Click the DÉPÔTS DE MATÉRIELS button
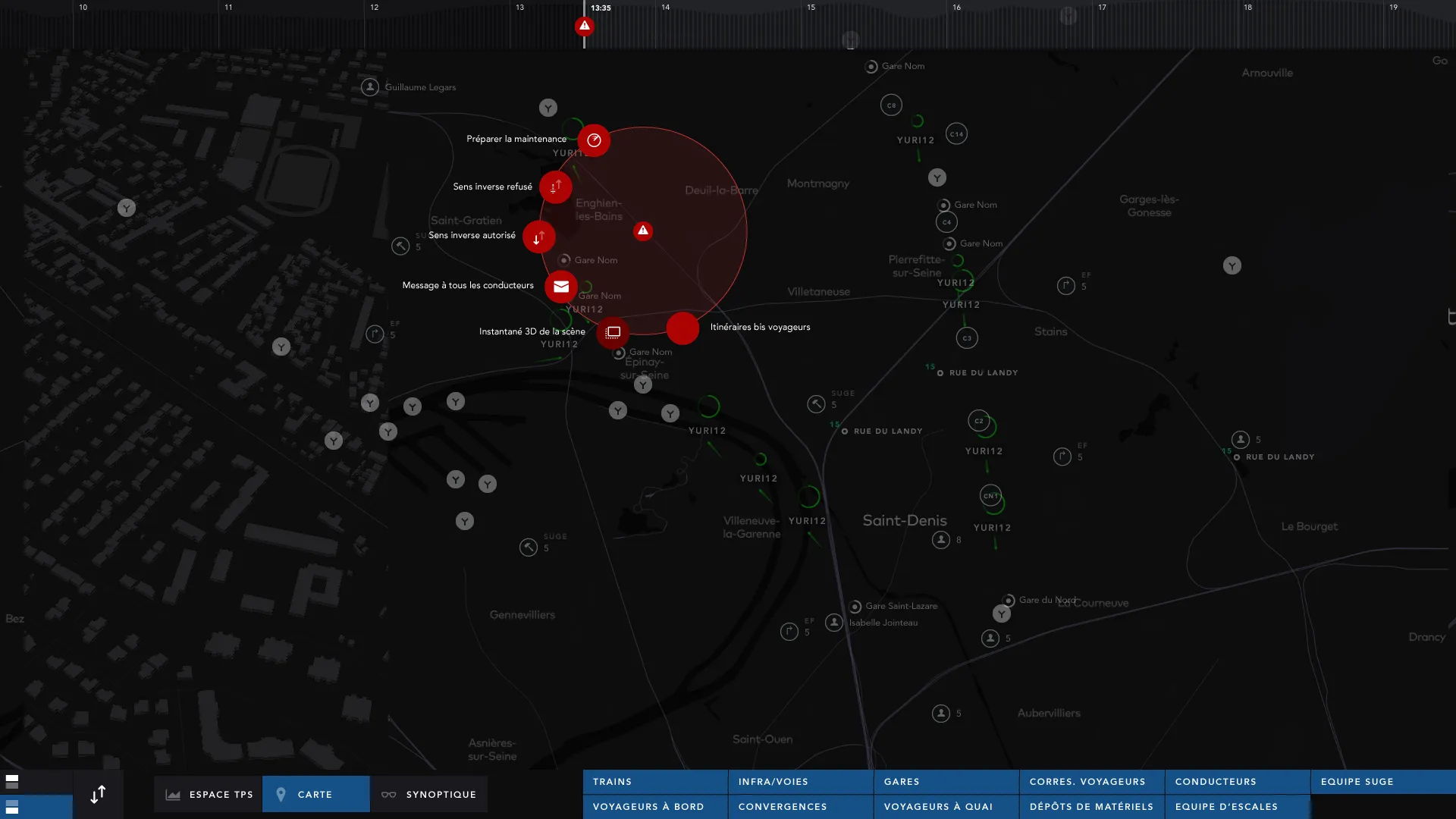Image resolution: width=1456 pixels, height=819 pixels. point(1091,807)
